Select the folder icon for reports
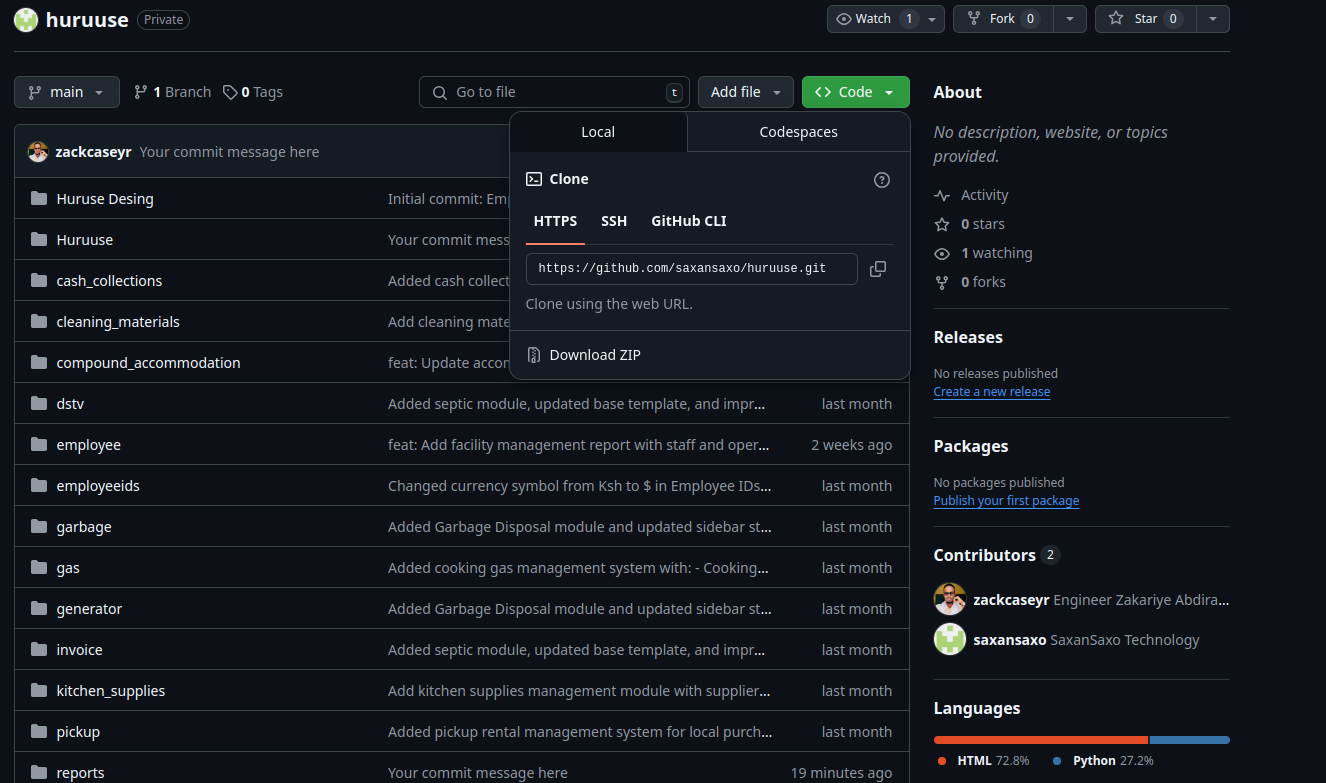1326x783 pixels. pos(39,773)
